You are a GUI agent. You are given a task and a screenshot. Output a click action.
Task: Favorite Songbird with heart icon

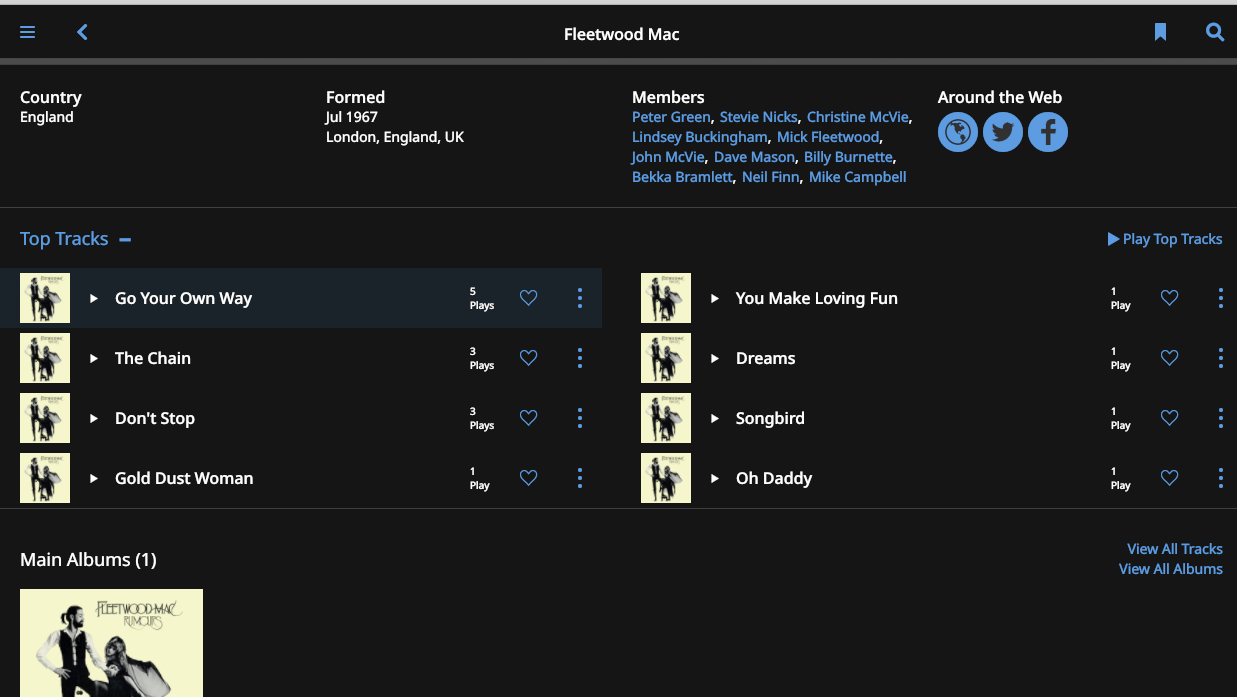pyautogui.click(x=1169, y=418)
